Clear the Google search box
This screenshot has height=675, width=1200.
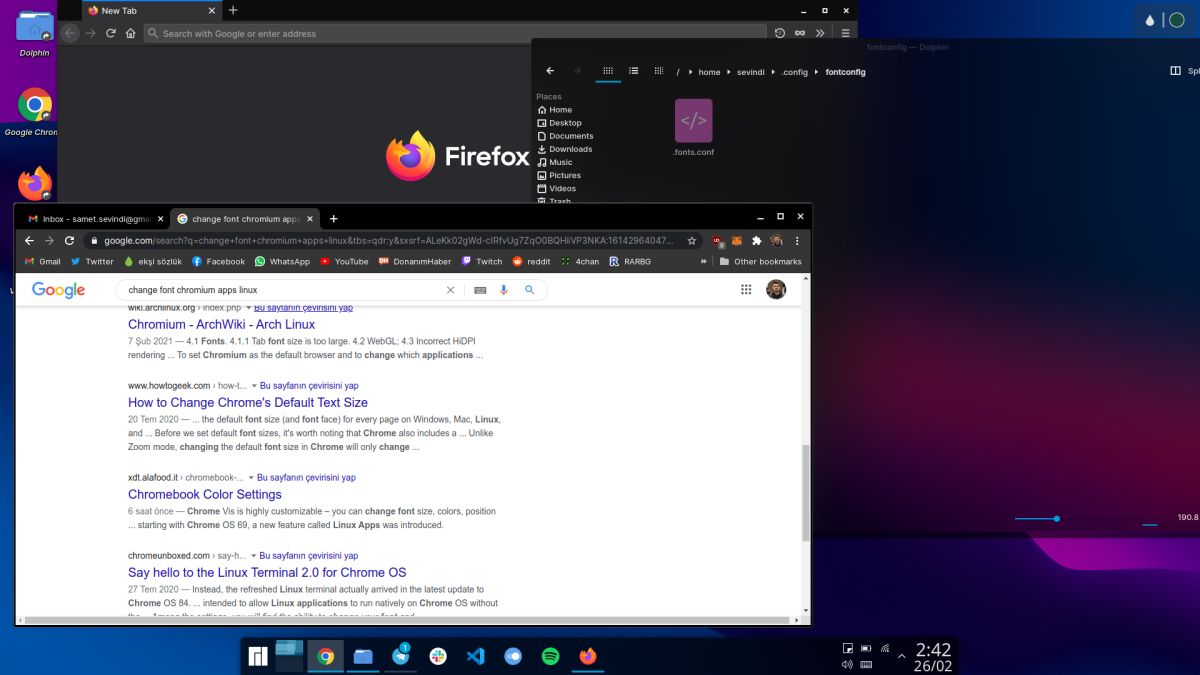450,290
